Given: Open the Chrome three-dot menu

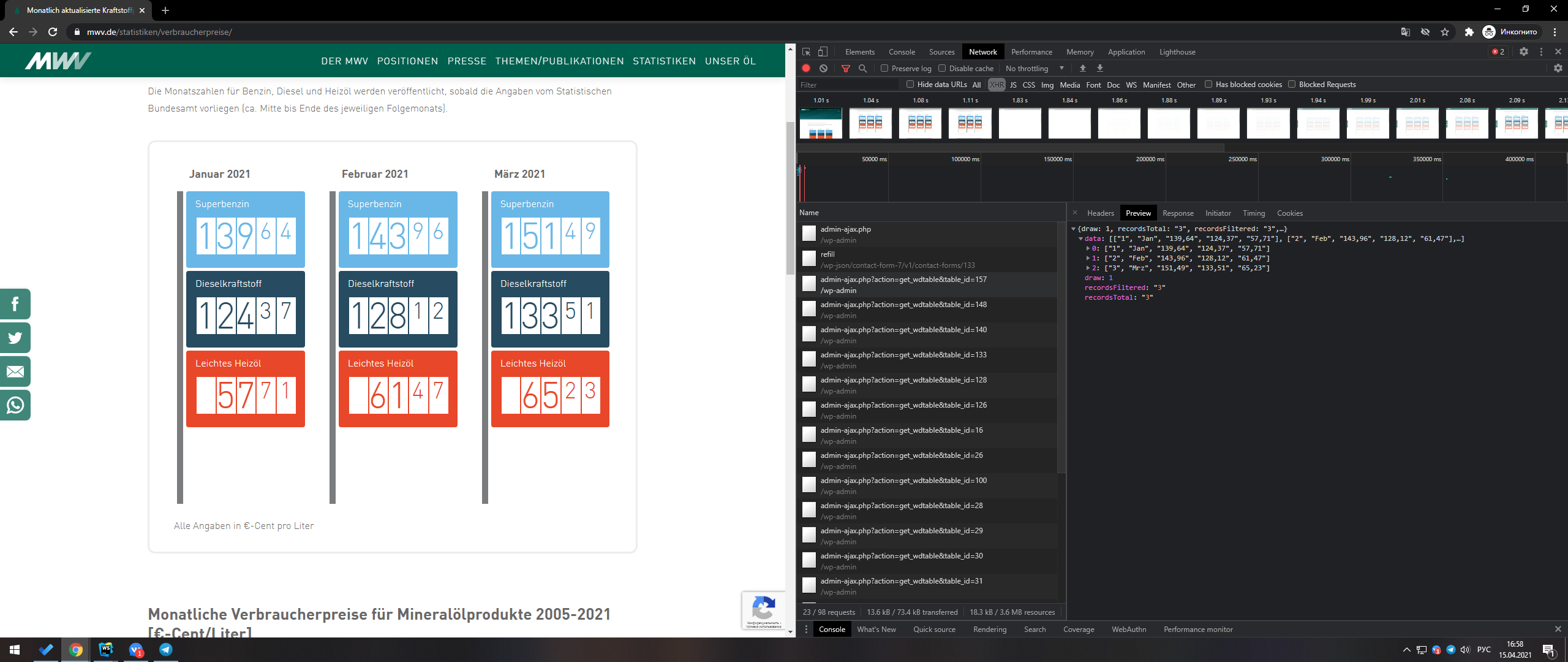Looking at the screenshot, I should [x=1555, y=32].
